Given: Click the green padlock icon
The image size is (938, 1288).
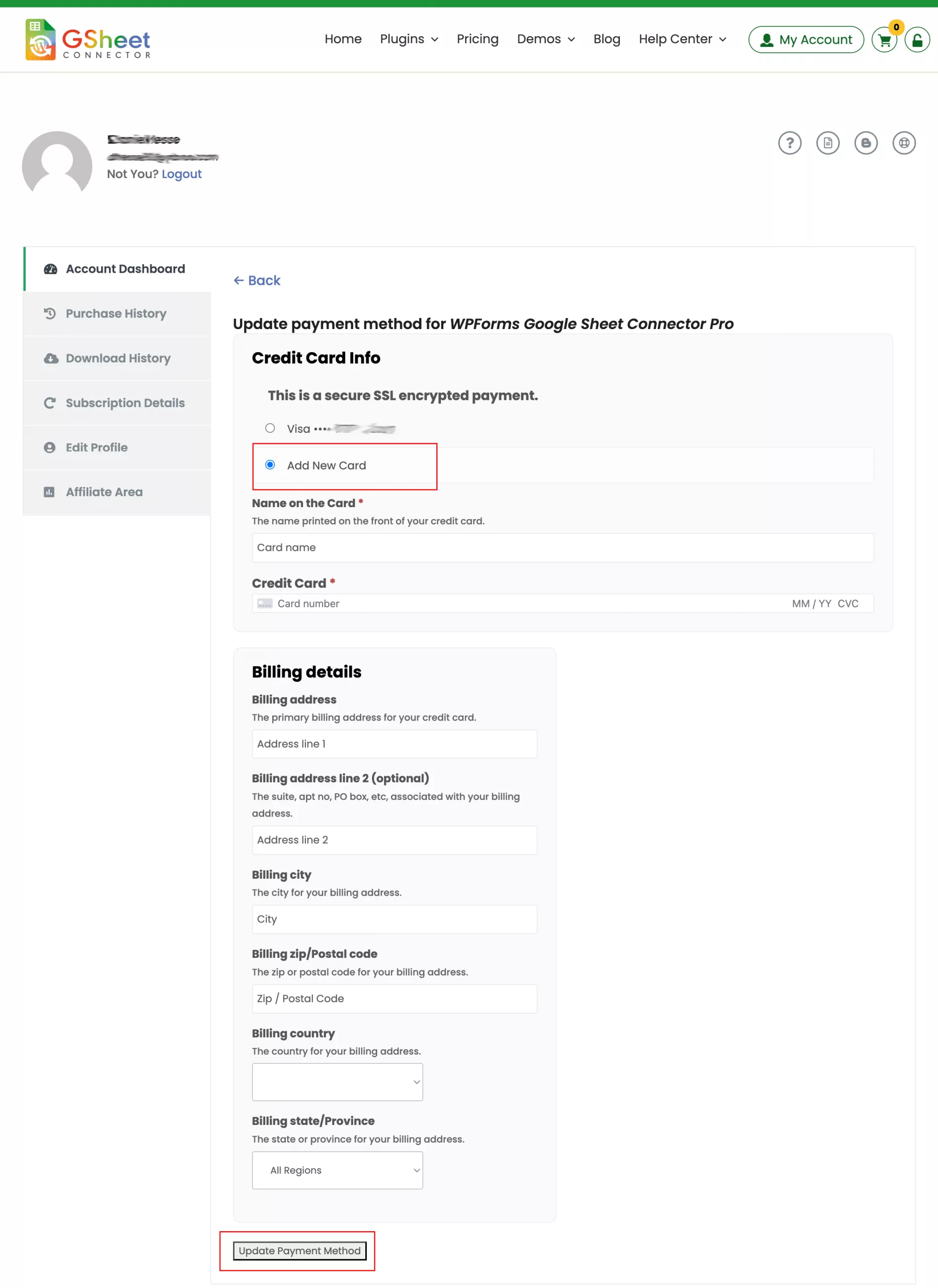Looking at the screenshot, I should tap(917, 40).
